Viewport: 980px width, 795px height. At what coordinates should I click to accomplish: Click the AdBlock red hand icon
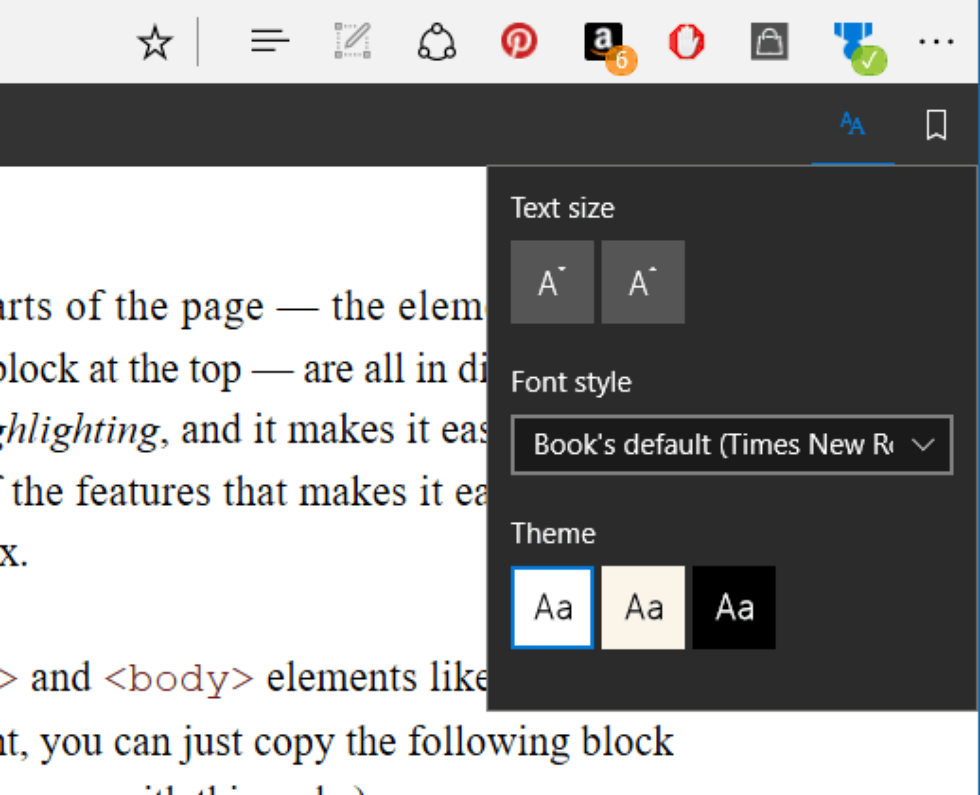click(687, 42)
